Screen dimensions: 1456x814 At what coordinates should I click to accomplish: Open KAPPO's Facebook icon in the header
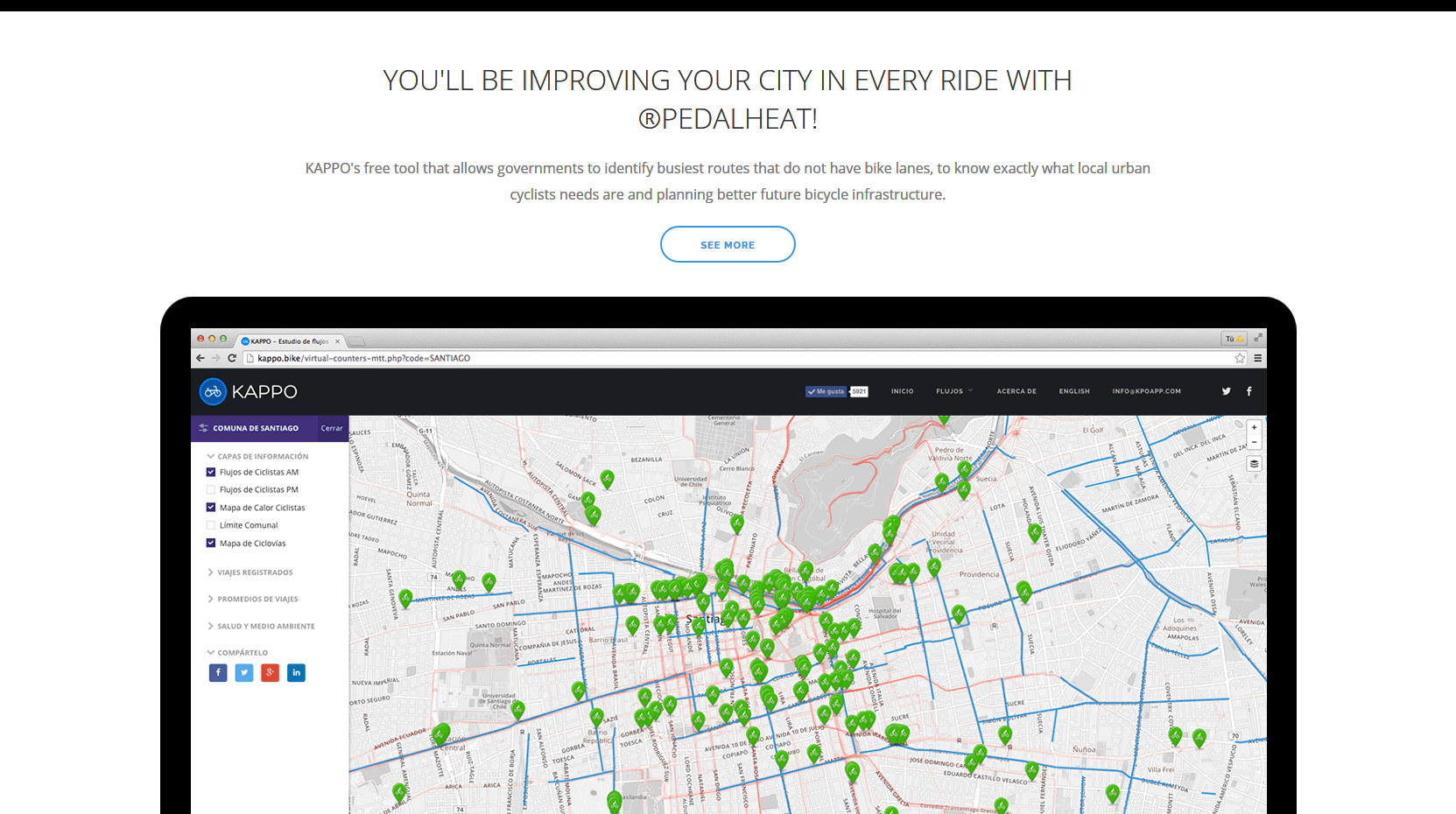coord(1249,391)
